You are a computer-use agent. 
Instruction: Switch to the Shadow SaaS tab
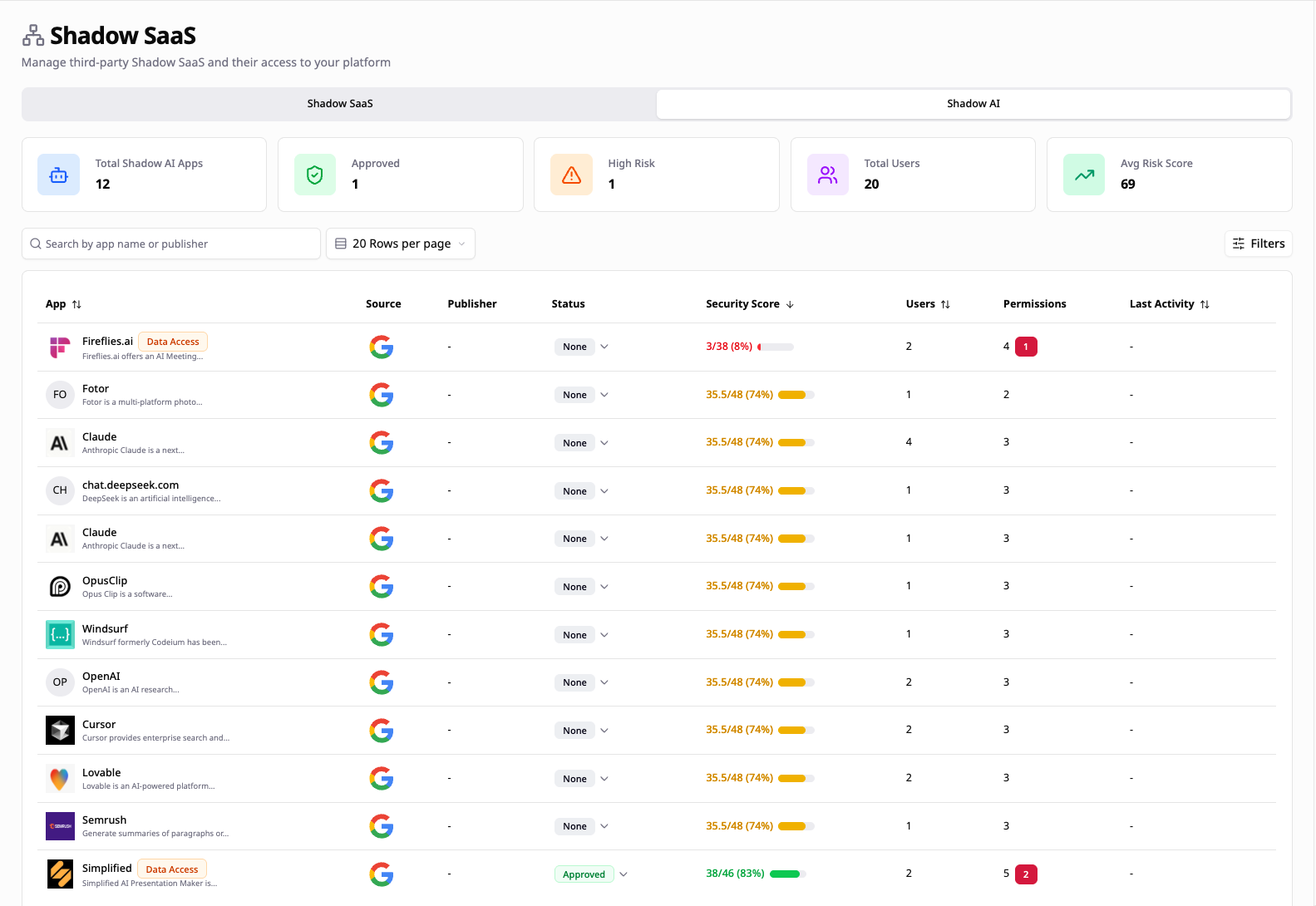pos(339,104)
